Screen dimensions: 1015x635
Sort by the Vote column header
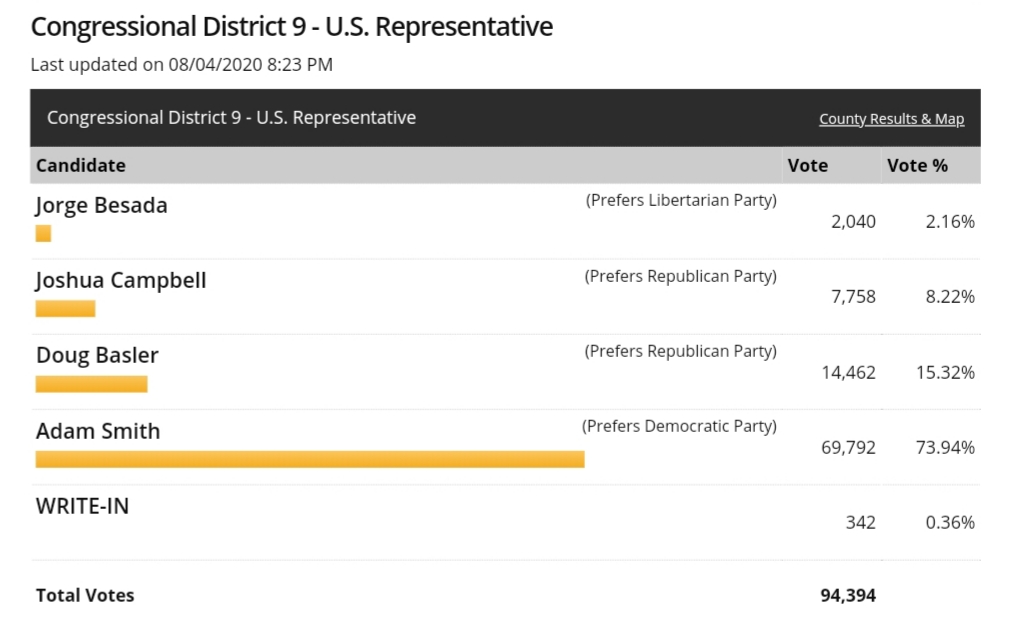(808, 165)
